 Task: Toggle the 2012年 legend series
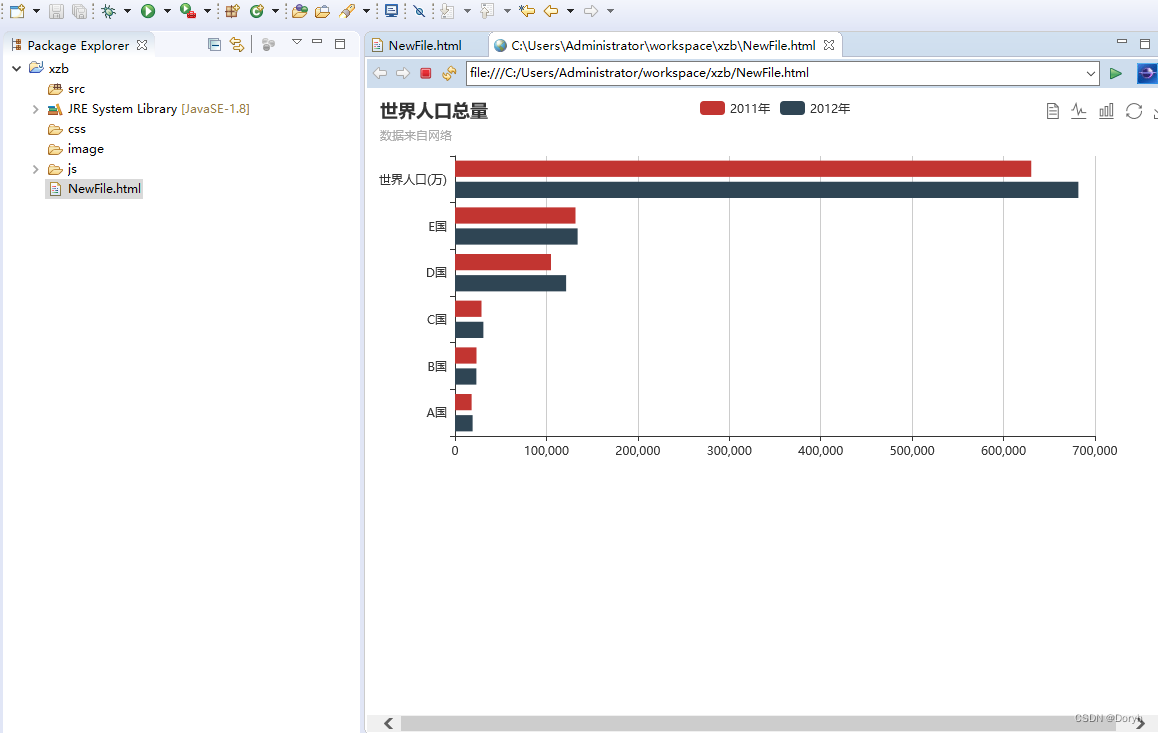click(815, 109)
